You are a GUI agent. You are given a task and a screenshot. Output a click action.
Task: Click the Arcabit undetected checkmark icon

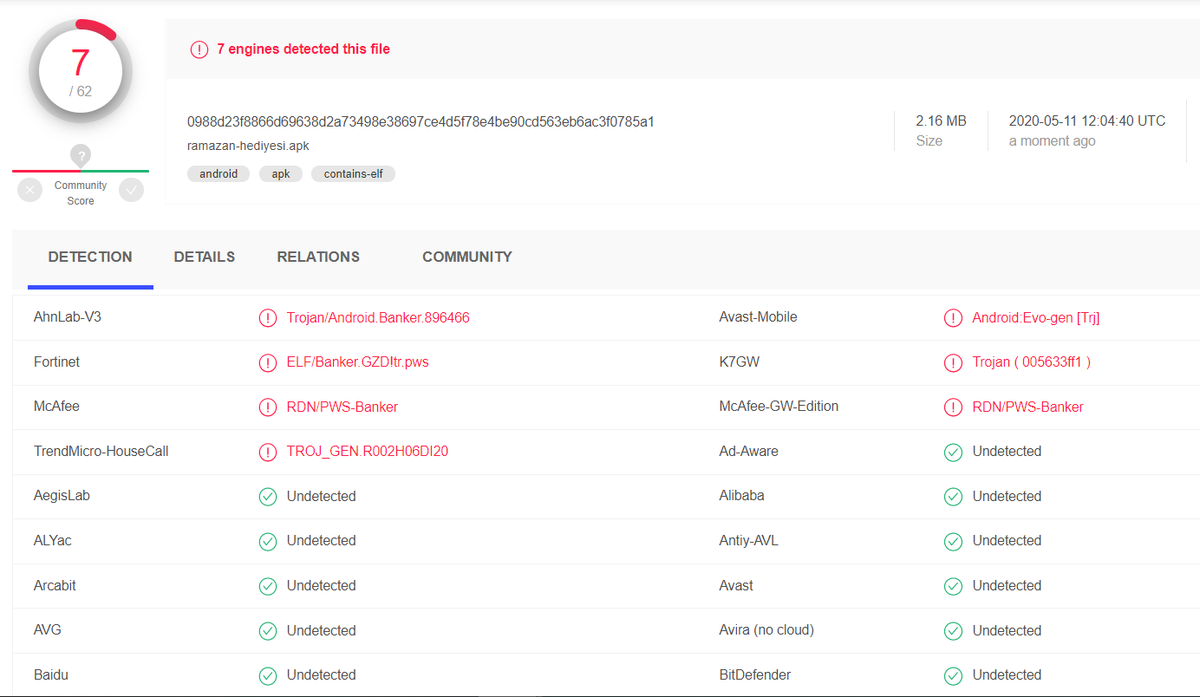coord(268,586)
